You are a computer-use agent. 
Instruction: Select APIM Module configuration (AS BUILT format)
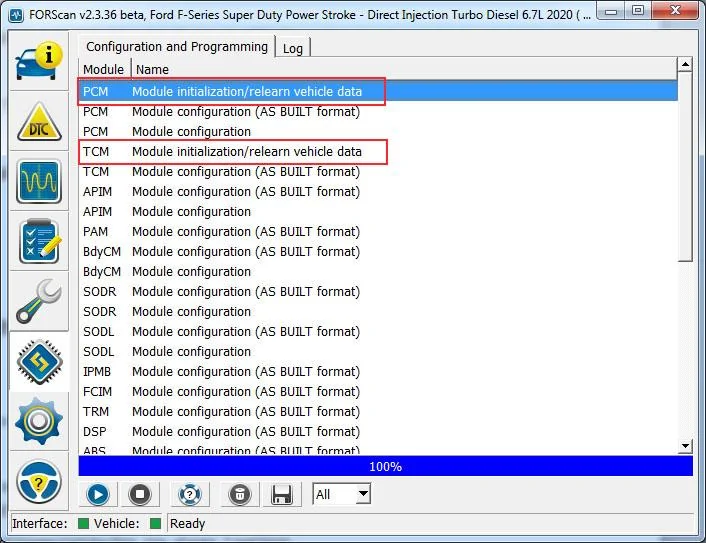point(378,192)
